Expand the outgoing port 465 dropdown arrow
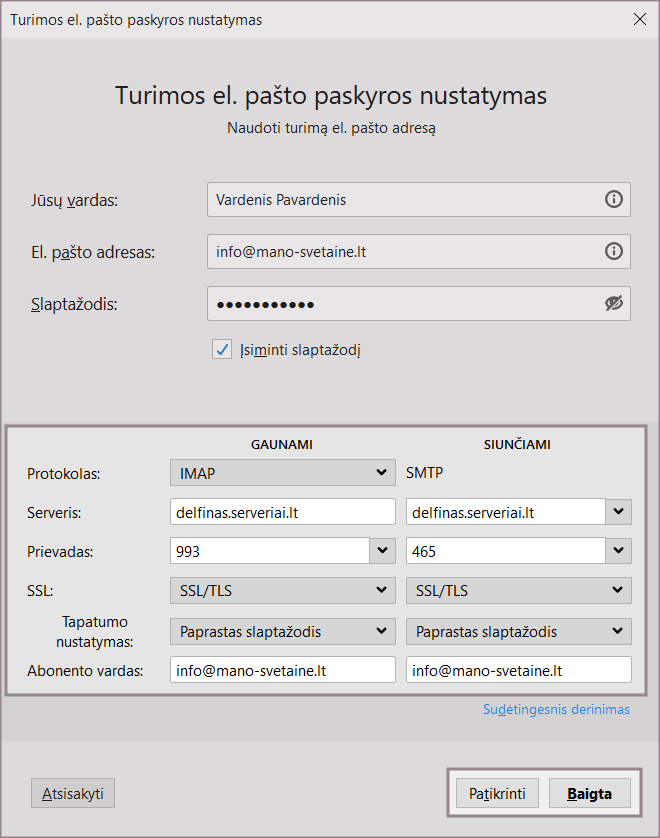 619,551
